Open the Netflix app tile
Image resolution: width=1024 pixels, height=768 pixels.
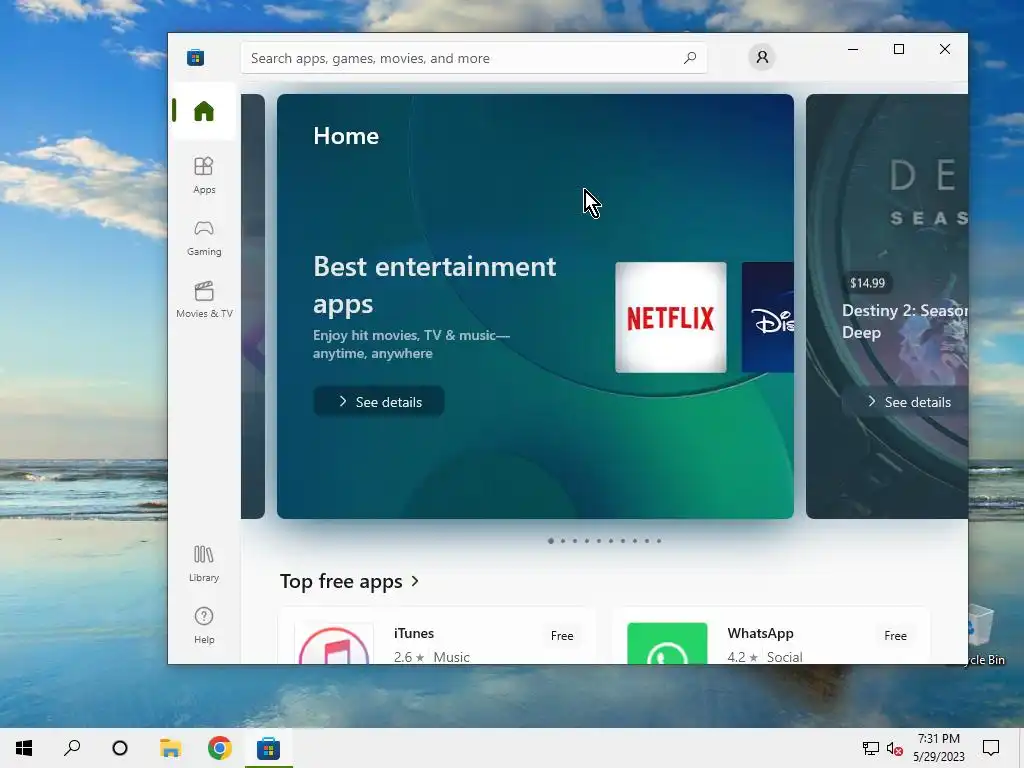point(671,317)
